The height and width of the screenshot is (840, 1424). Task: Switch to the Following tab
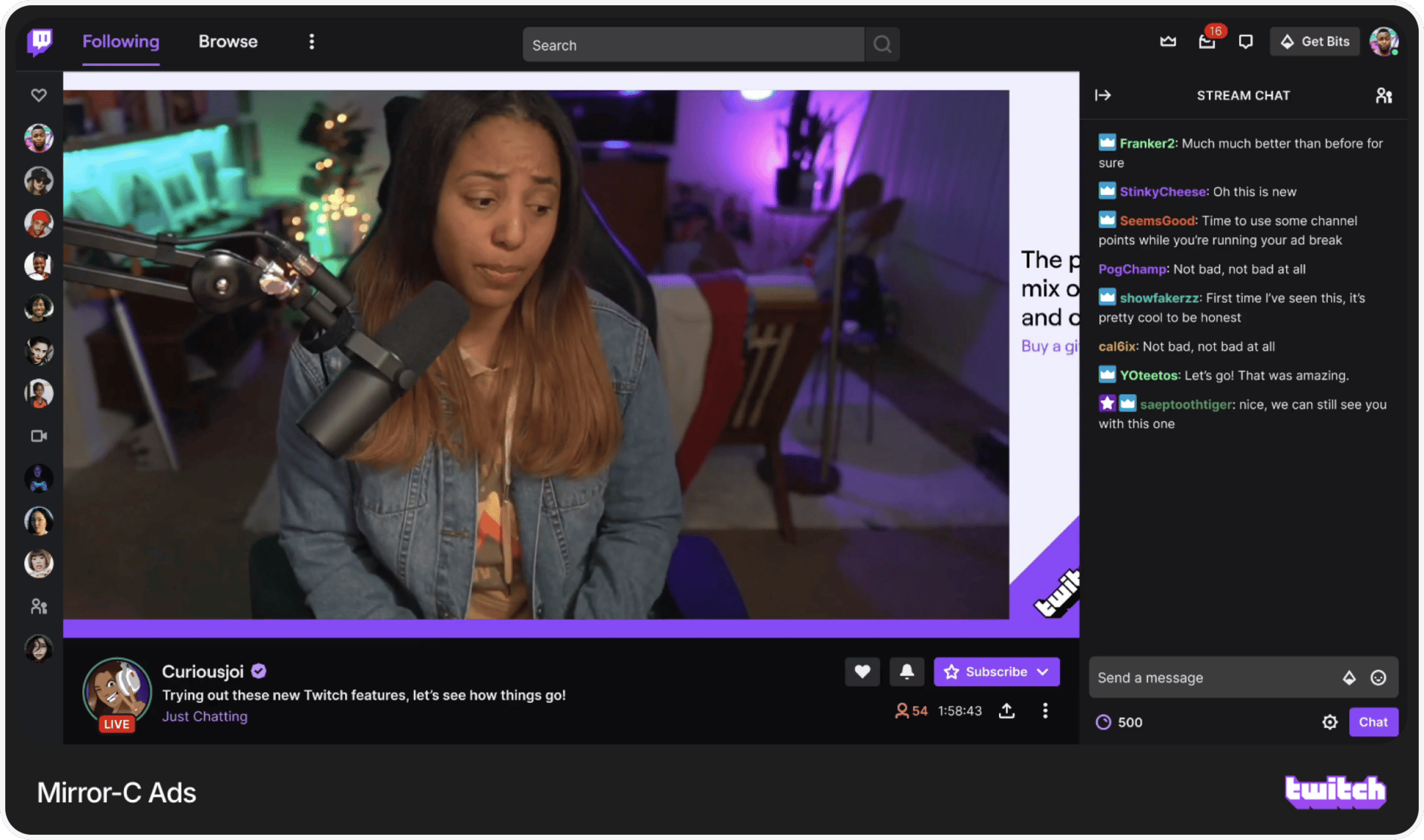pyautogui.click(x=121, y=42)
